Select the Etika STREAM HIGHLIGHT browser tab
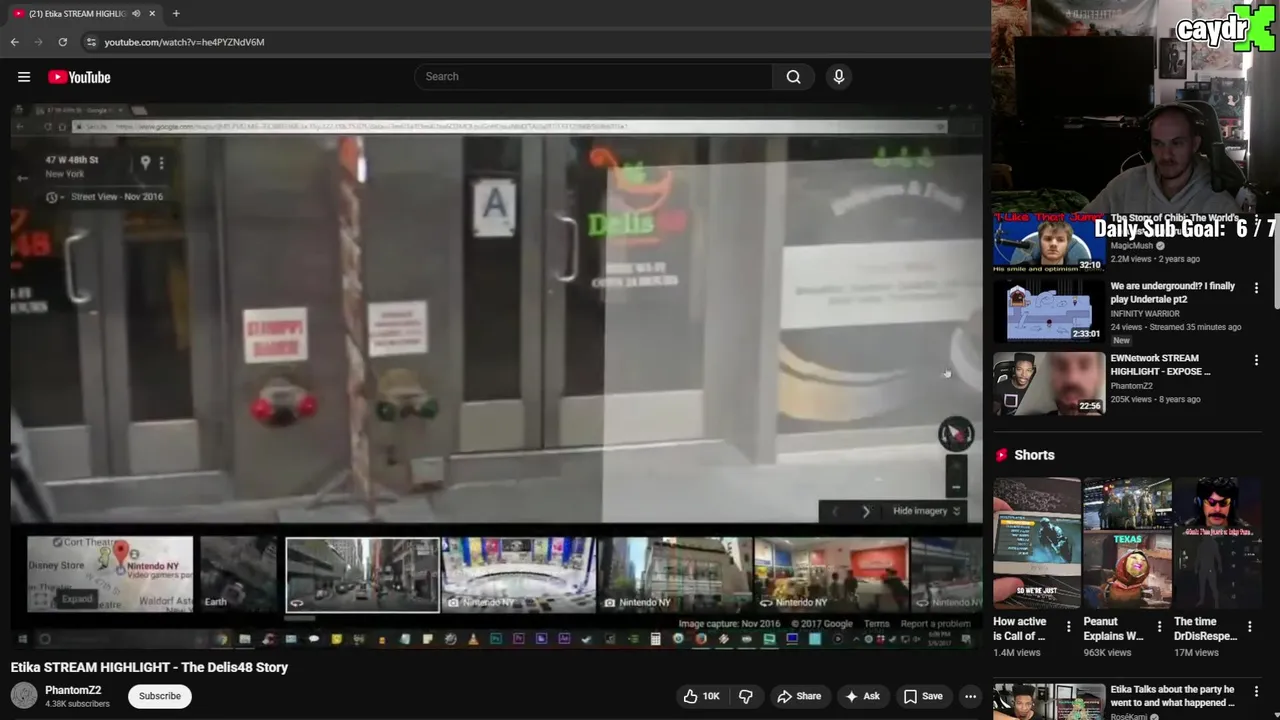Viewport: 1280px width, 720px height. tap(84, 14)
